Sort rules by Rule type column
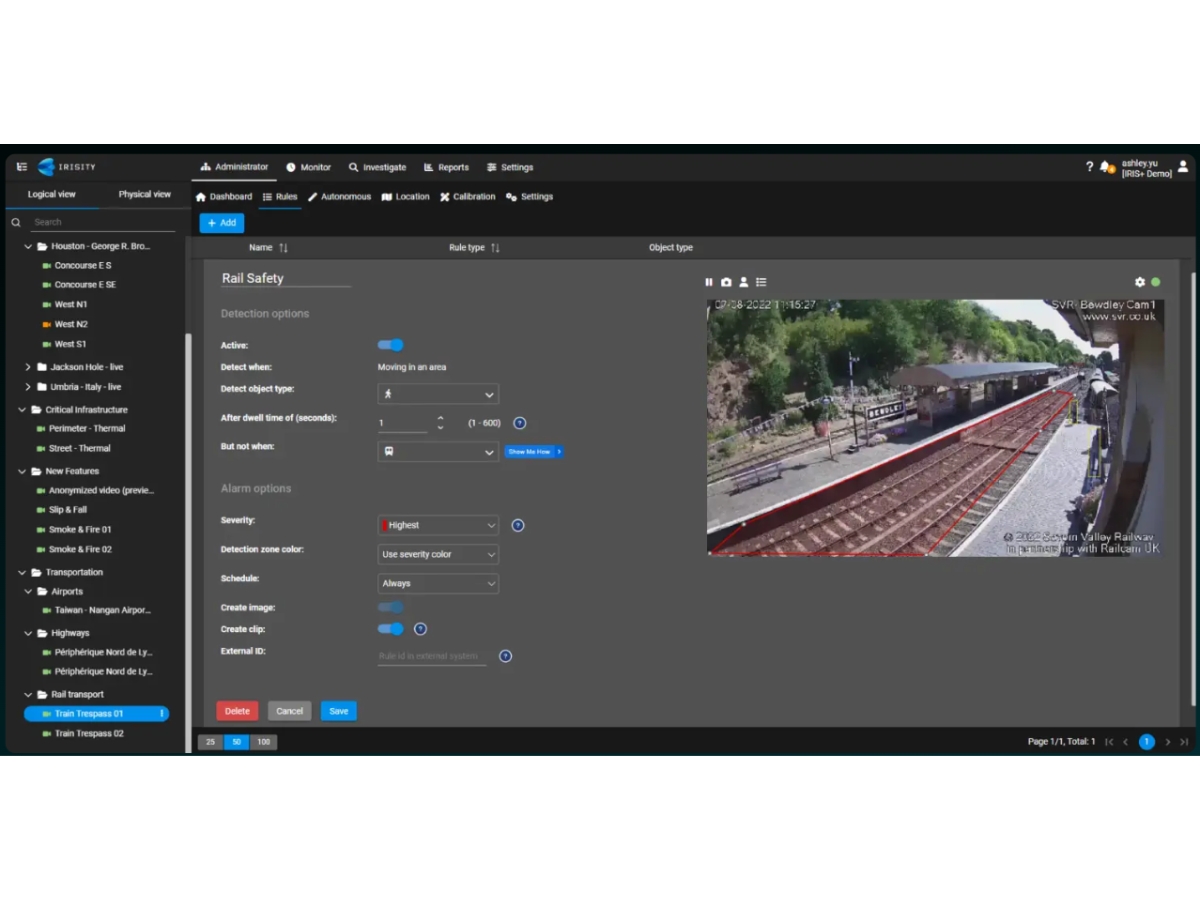The image size is (1200, 900). 495,248
